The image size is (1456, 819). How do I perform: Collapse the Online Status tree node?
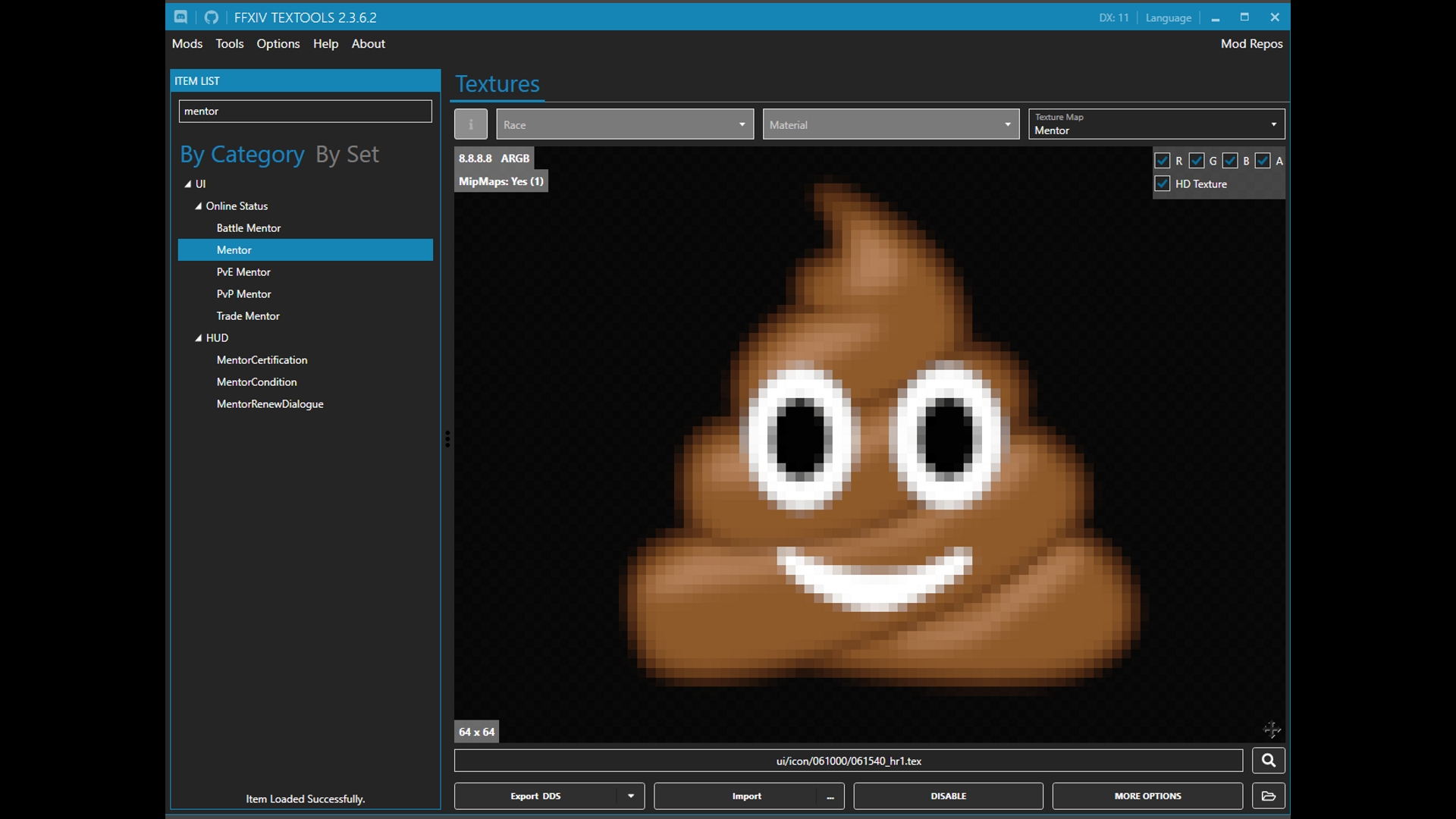pyautogui.click(x=199, y=206)
